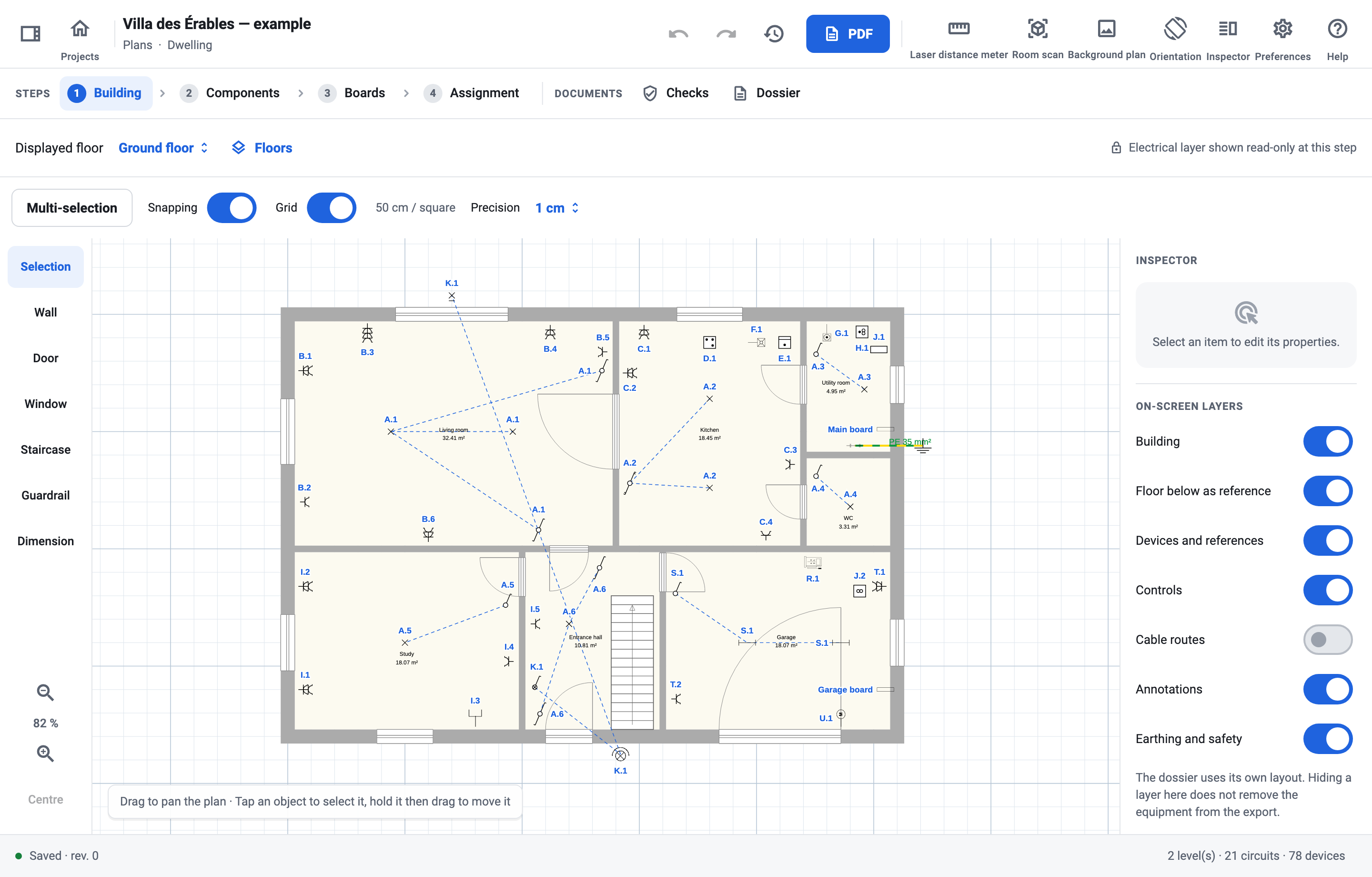1372x877 pixels.
Task: Select the Staircase tool
Action: [46, 449]
